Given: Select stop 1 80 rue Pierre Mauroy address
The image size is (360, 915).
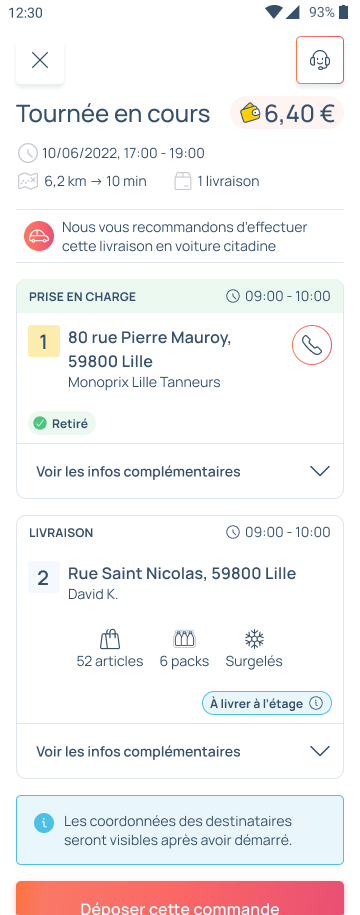Looking at the screenshot, I should point(149,349).
